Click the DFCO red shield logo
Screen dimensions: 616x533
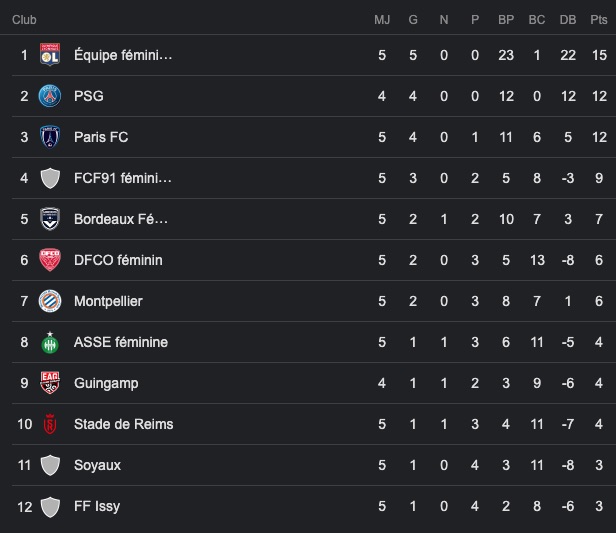pyautogui.click(x=50, y=260)
